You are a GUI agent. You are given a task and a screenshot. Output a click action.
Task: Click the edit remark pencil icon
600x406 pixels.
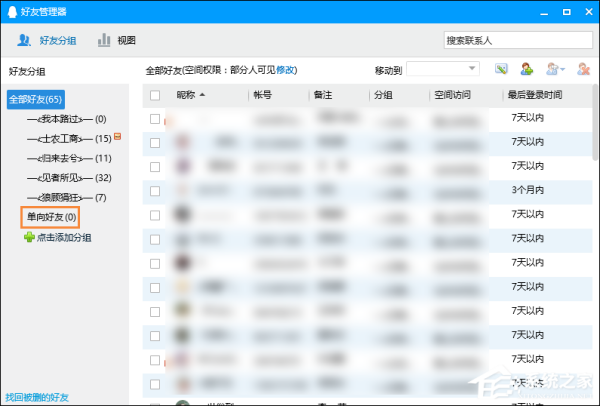[x=501, y=69]
